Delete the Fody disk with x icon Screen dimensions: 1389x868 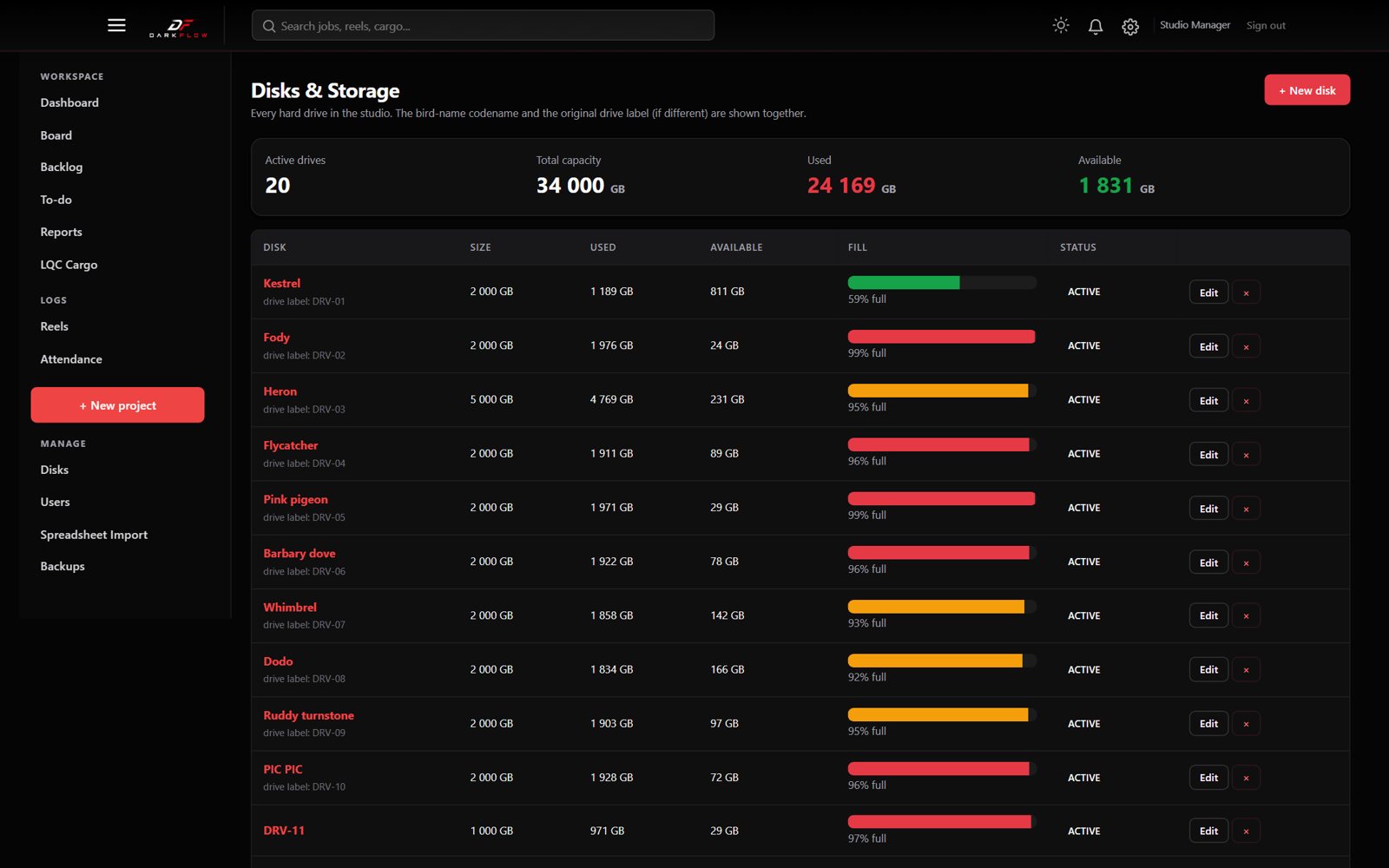coord(1246,346)
